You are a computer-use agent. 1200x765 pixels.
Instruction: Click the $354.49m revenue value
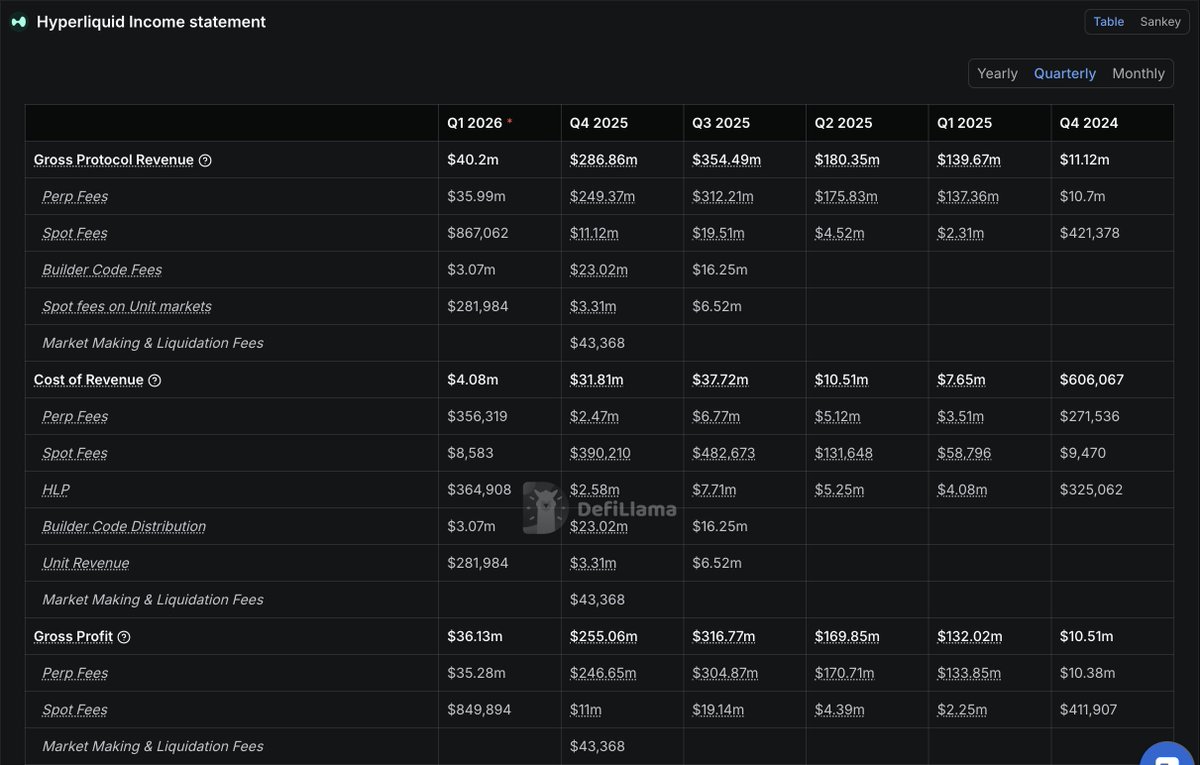tap(726, 160)
